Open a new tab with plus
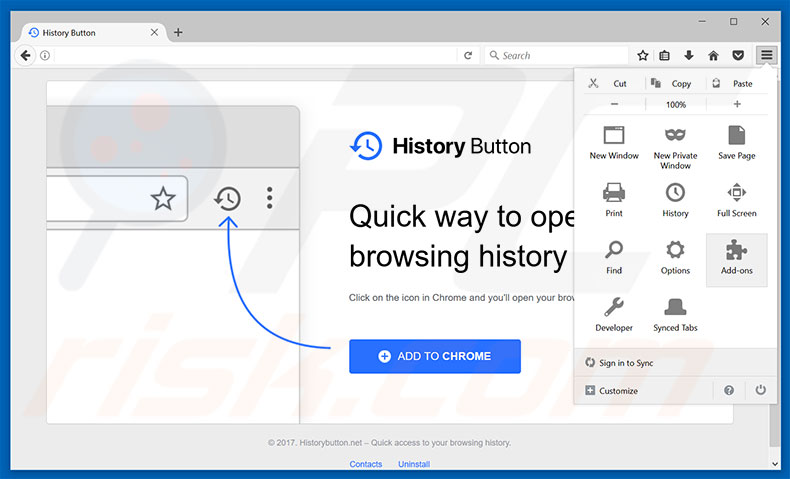Screen dimensions: 790x479 (178, 32)
